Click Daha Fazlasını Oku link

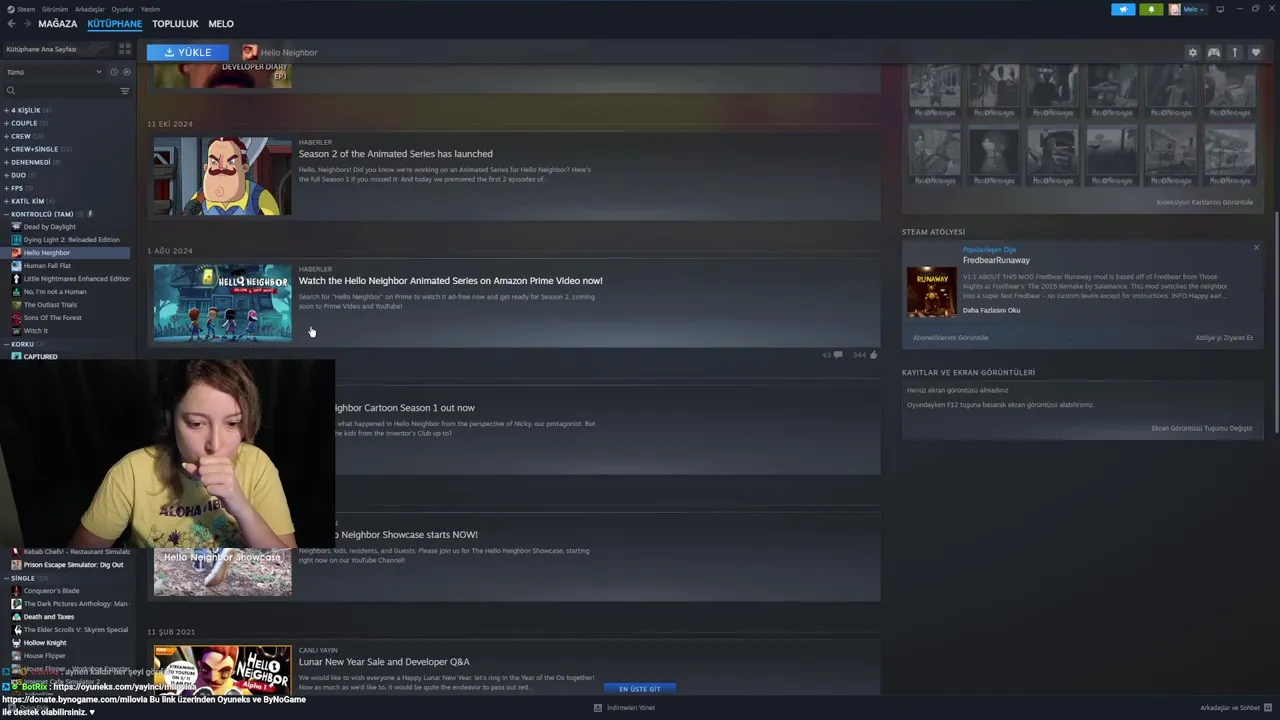(x=991, y=310)
